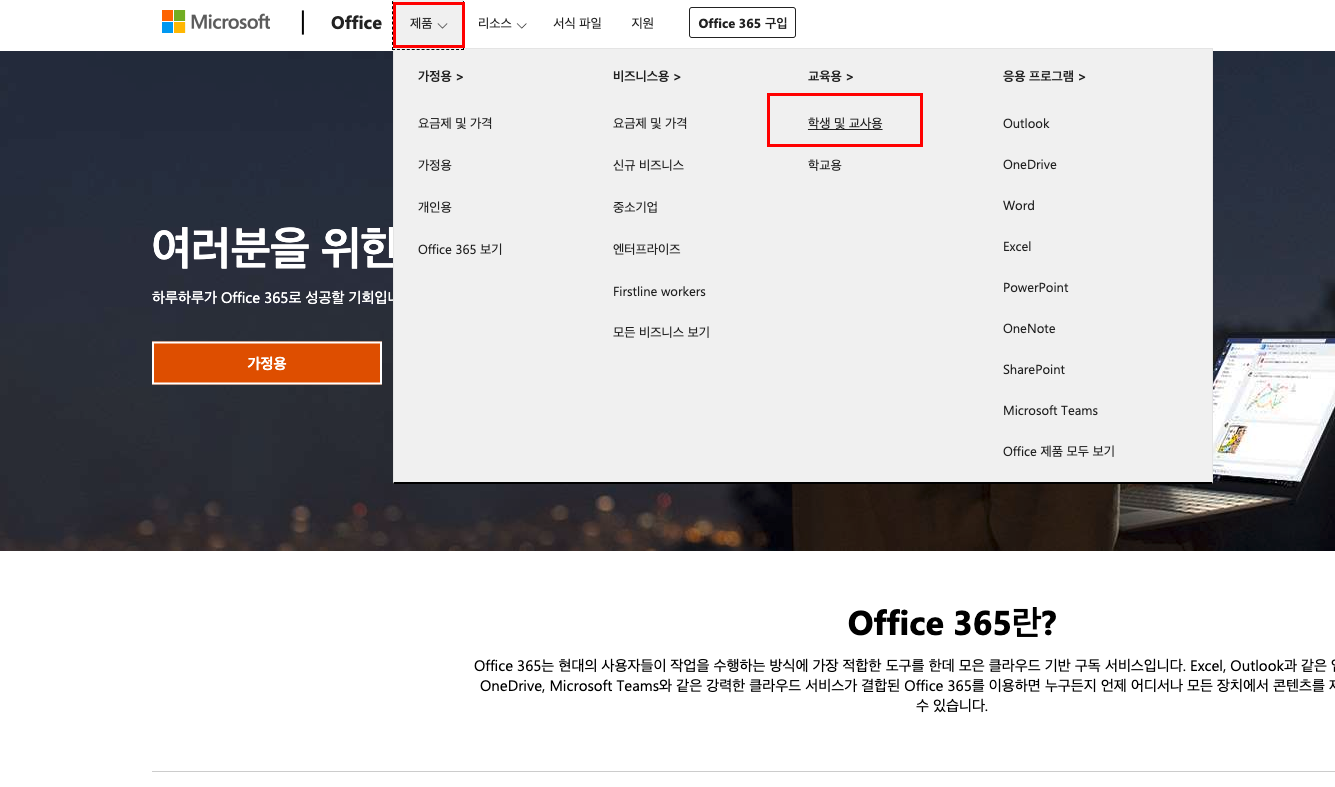Open OneDrive from the apps list
Screen dimensions: 1335x787
point(1030,164)
